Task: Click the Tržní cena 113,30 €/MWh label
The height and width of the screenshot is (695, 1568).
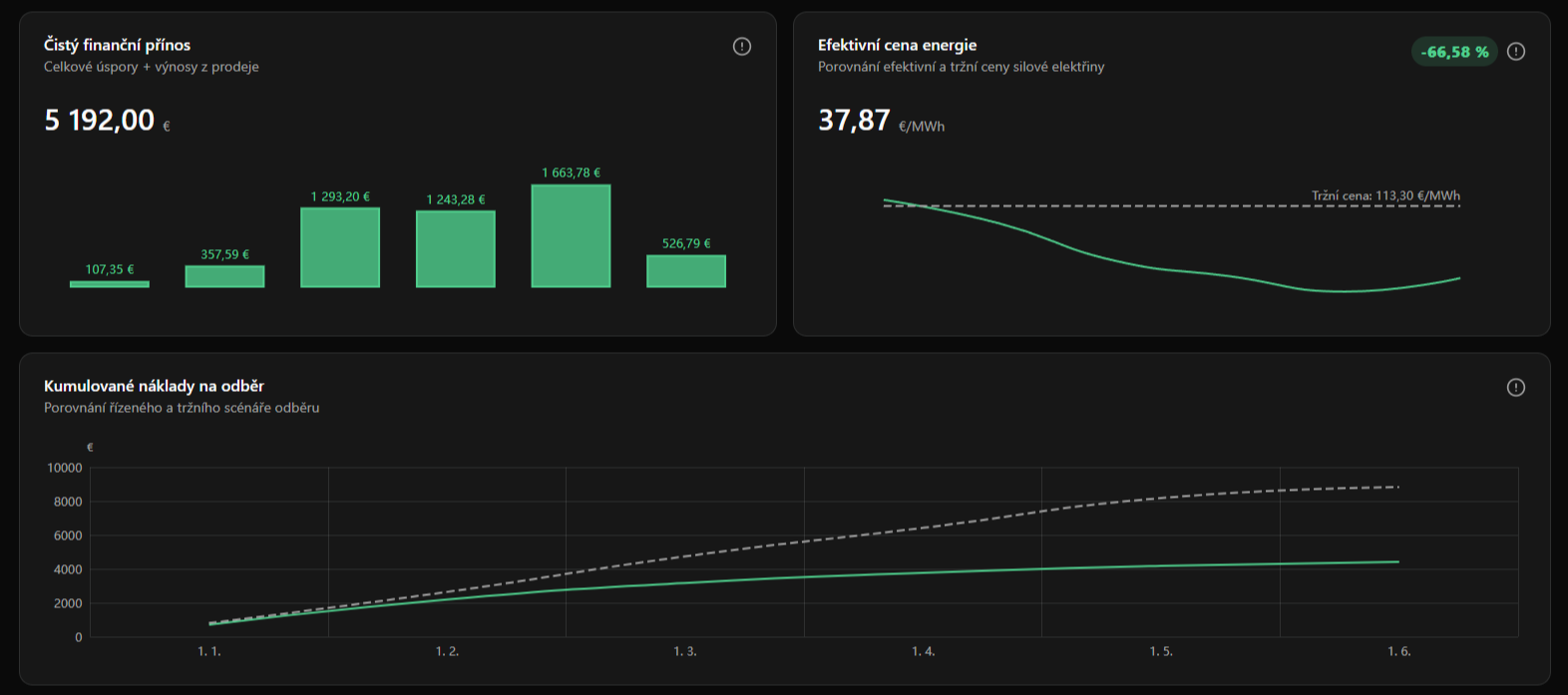Action: click(x=1385, y=195)
